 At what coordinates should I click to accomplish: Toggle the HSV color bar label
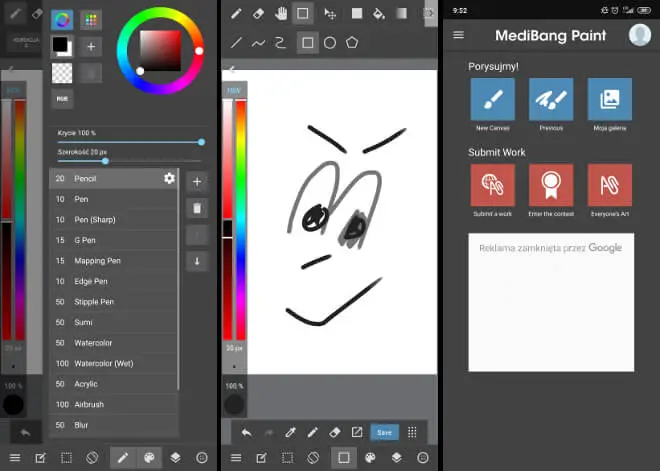tap(234, 90)
